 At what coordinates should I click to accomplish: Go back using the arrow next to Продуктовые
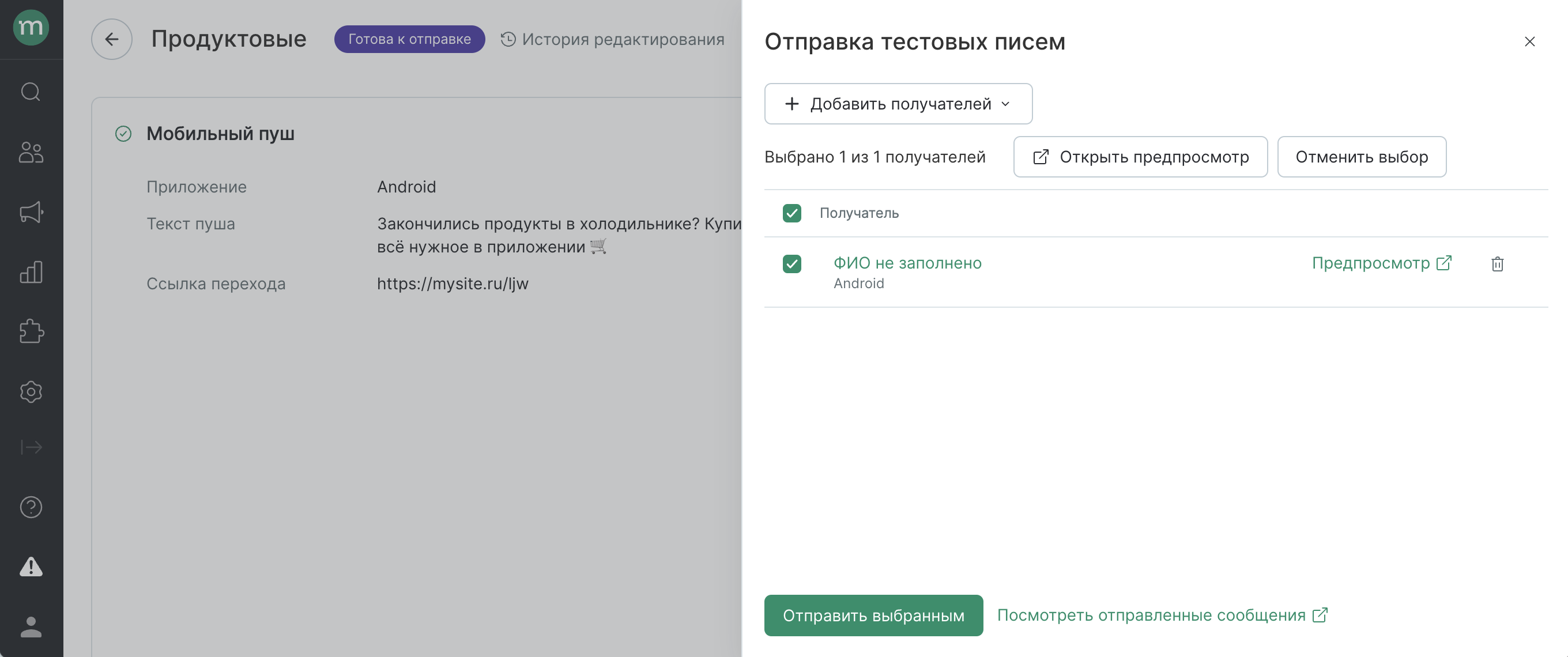point(111,40)
